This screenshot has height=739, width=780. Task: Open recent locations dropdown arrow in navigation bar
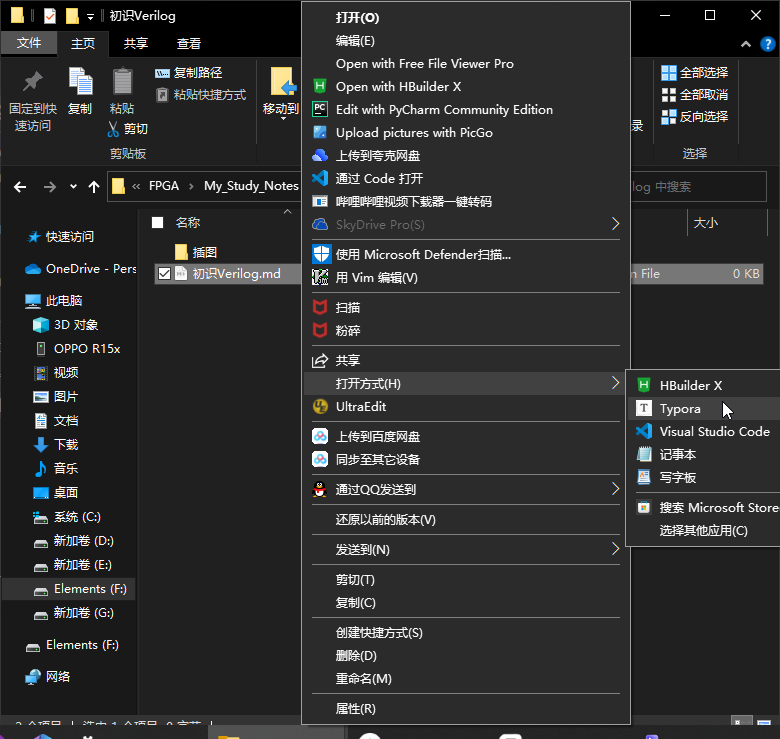coord(74,187)
